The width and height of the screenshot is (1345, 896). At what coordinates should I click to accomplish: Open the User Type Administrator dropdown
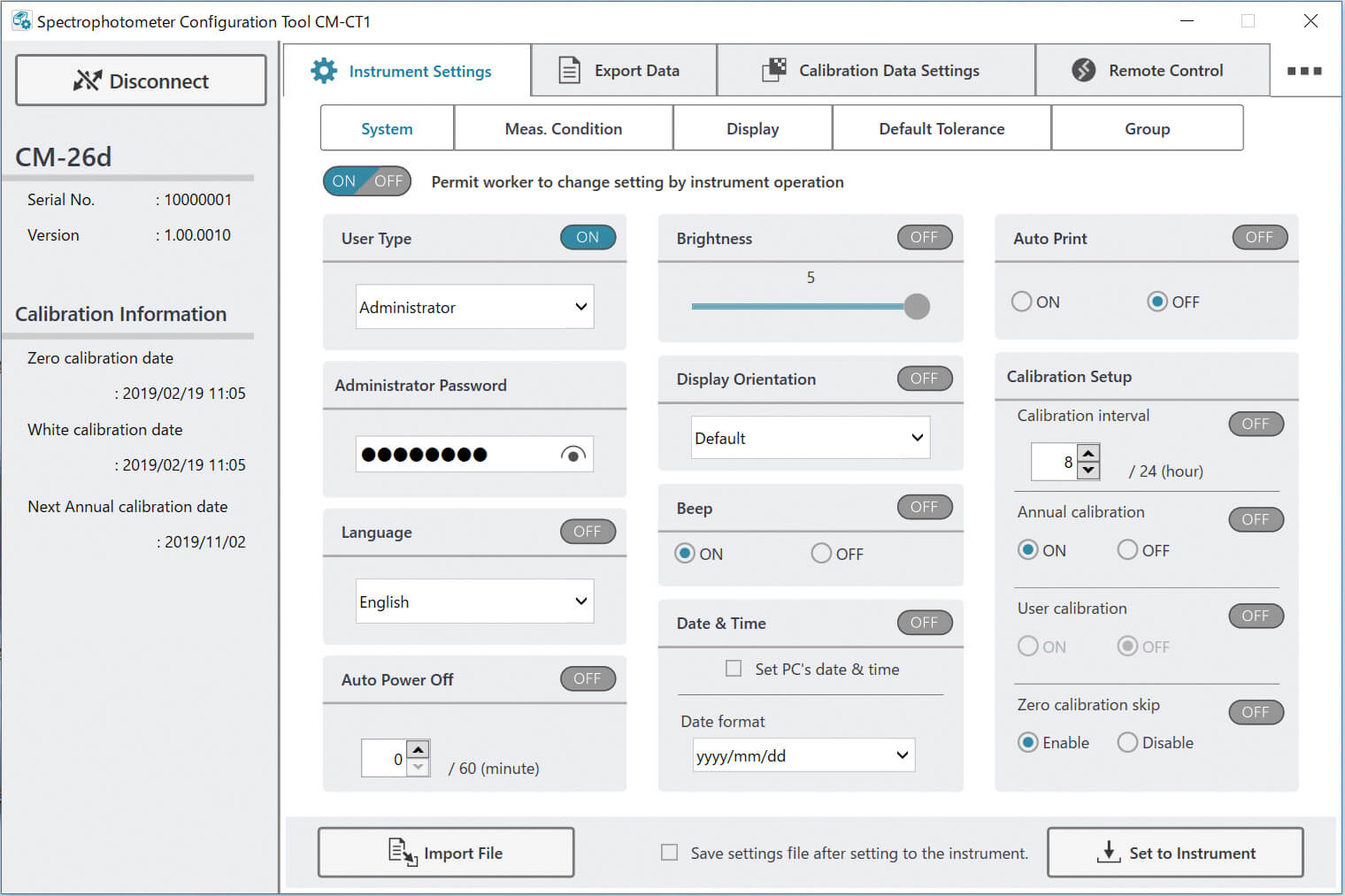click(x=474, y=307)
